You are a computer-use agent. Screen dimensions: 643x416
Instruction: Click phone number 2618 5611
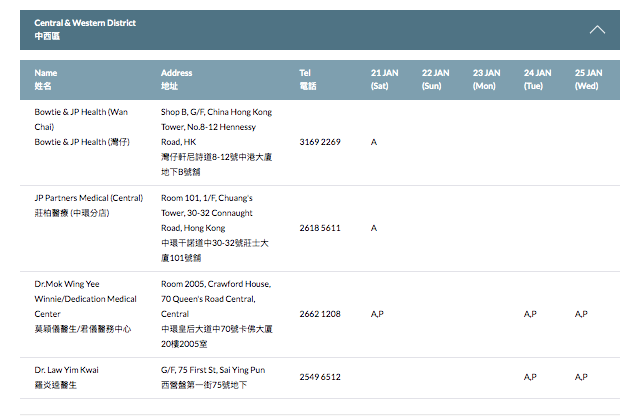pos(320,228)
